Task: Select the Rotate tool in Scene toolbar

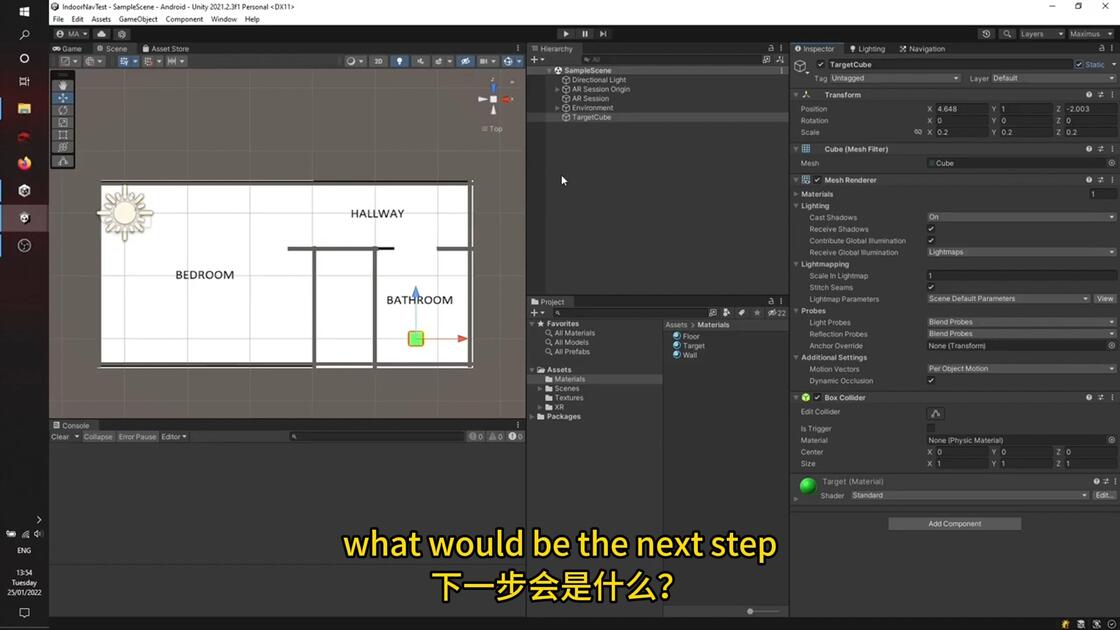Action: (63, 110)
